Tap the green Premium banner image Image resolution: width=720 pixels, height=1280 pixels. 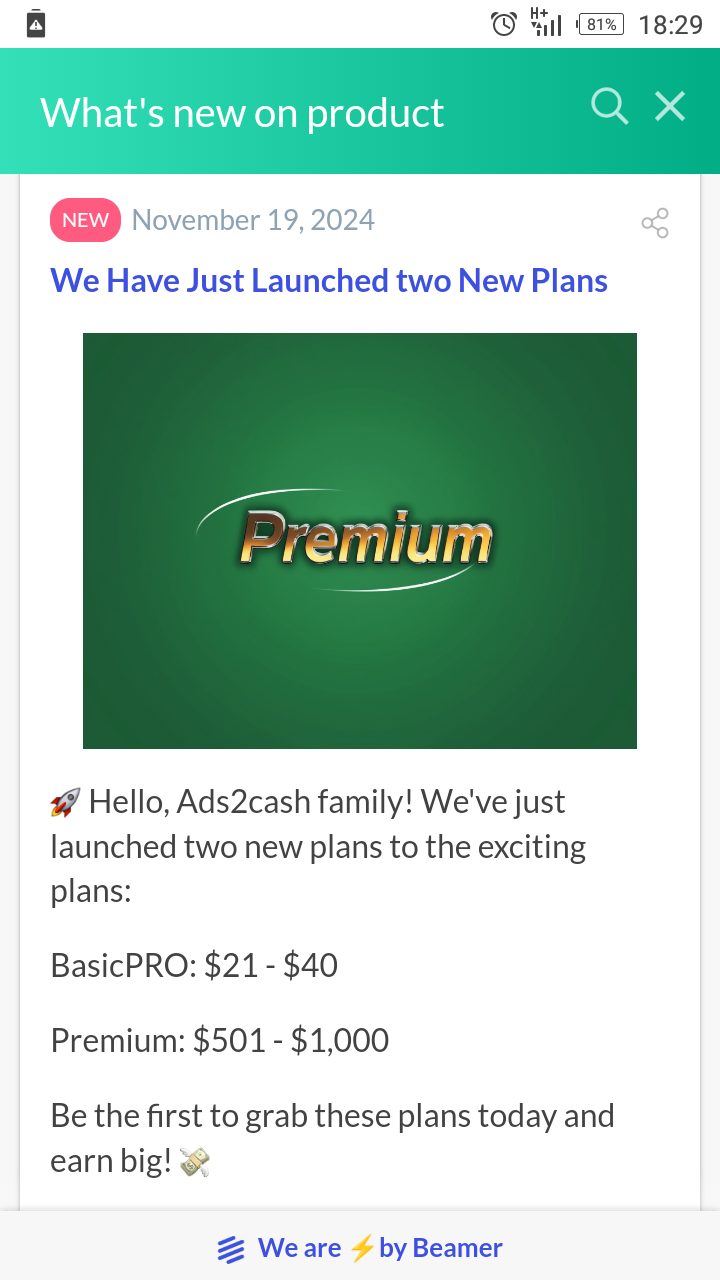tap(360, 540)
